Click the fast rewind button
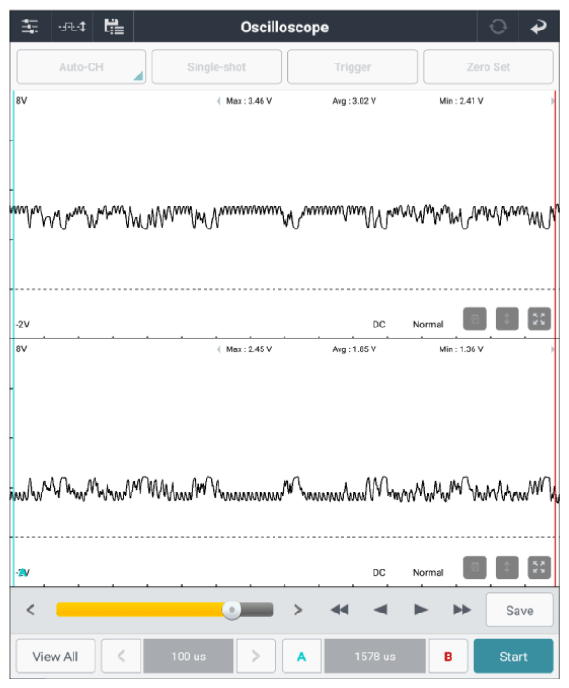The width and height of the screenshot is (569, 688). [x=340, y=609]
